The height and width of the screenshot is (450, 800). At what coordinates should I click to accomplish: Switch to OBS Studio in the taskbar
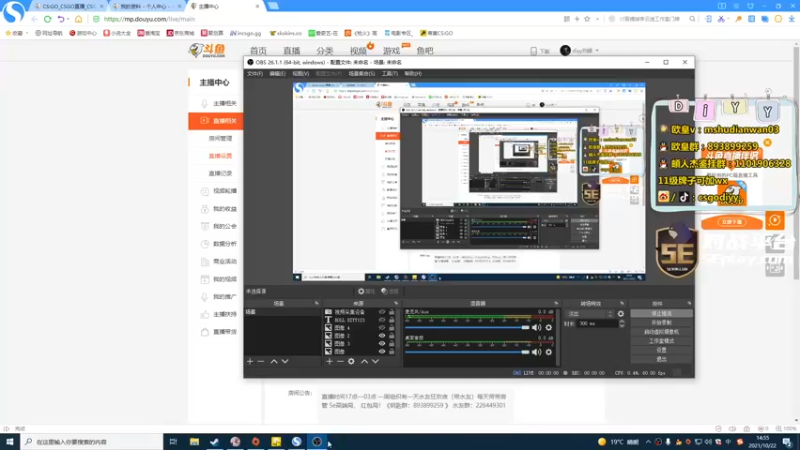(x=317, y=441)
